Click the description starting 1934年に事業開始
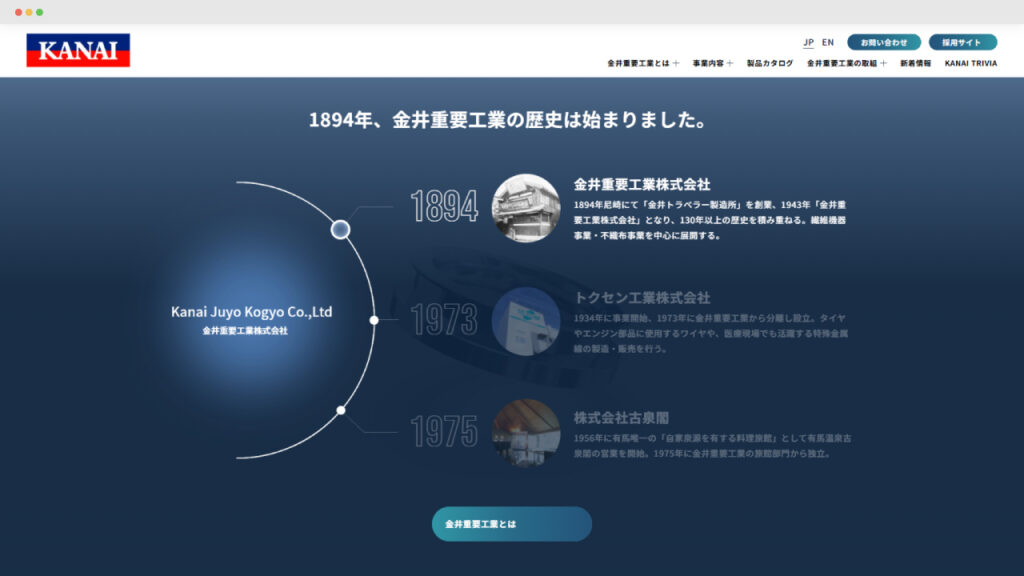Screen dimensions: 1024x576 click(x=711, y=333)
